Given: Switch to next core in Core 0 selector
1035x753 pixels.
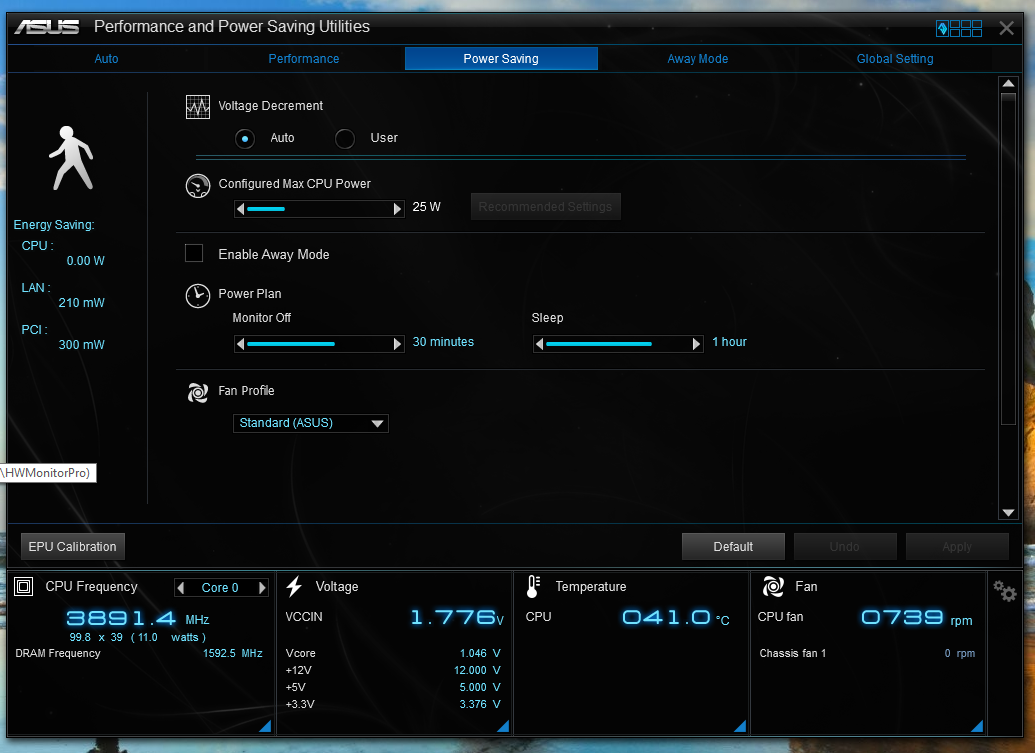Looking at the screenshot, I should (x=262, y=587).
